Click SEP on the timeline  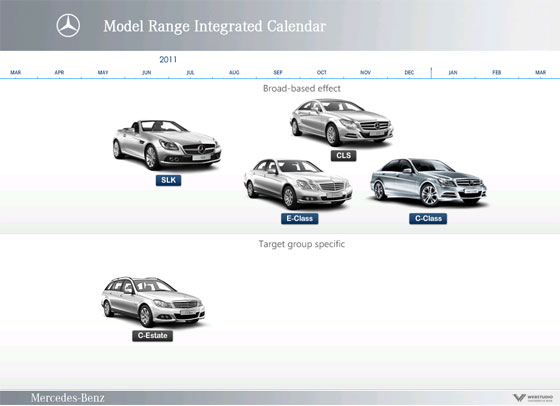[278, 72]
